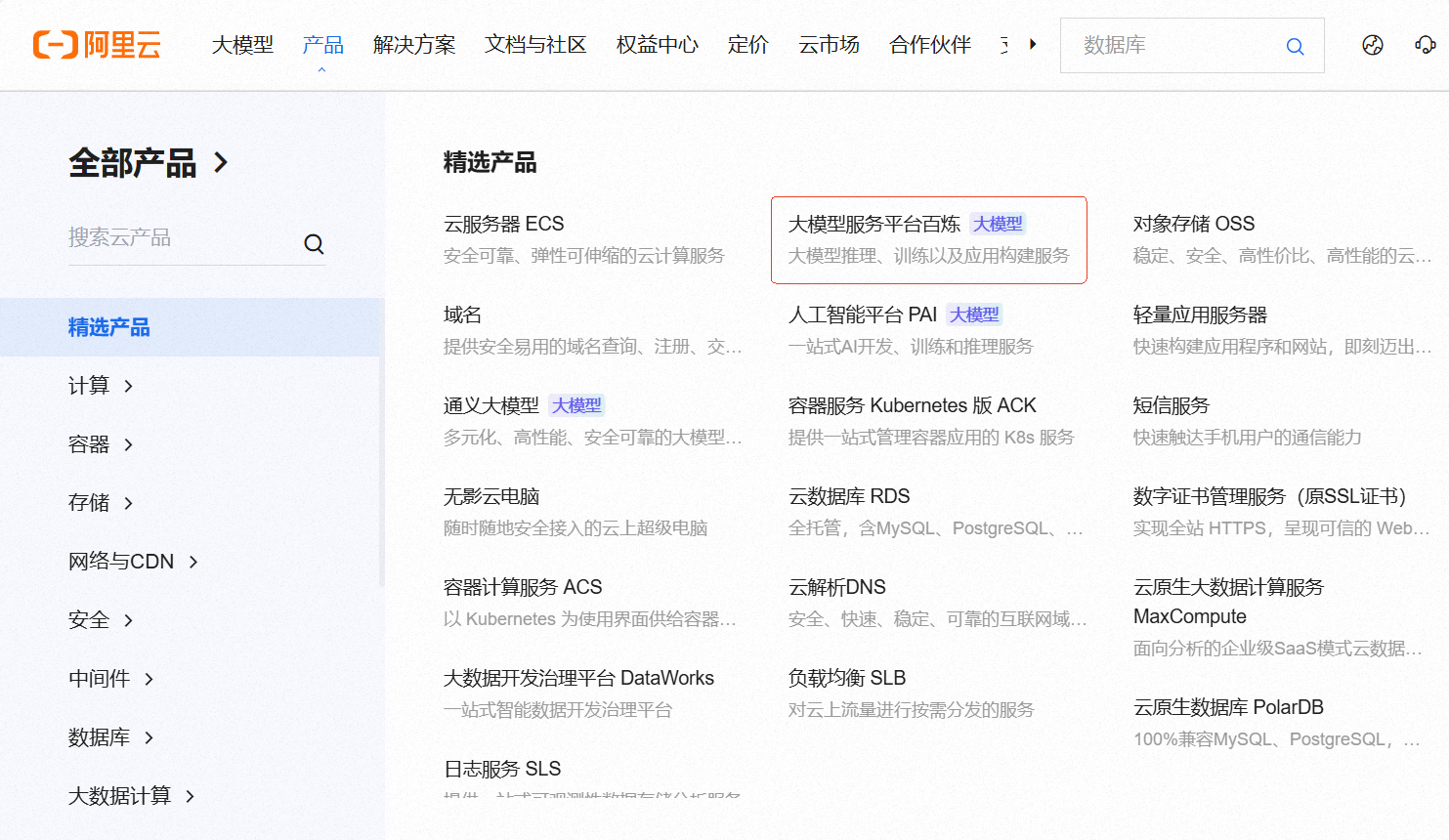Open 大模型服务平台百炼 product
Image resolution: width=1449 pixels, height=840 pixels.
coord(874,224)
